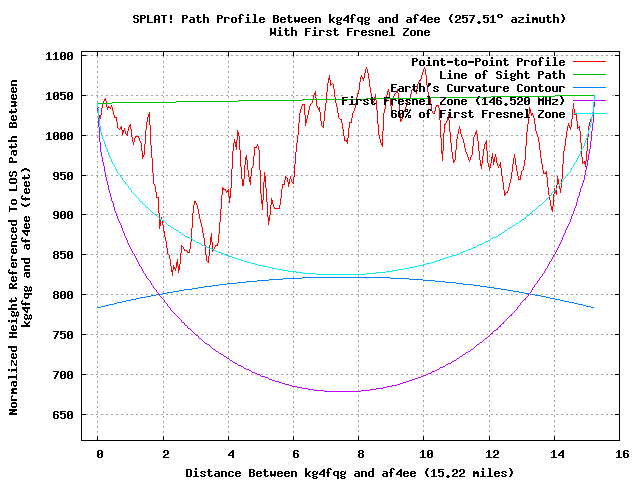The height and width of the screenshot is (480, 640).
Task: Click the x-axis tick label 16
Action: 622,454
